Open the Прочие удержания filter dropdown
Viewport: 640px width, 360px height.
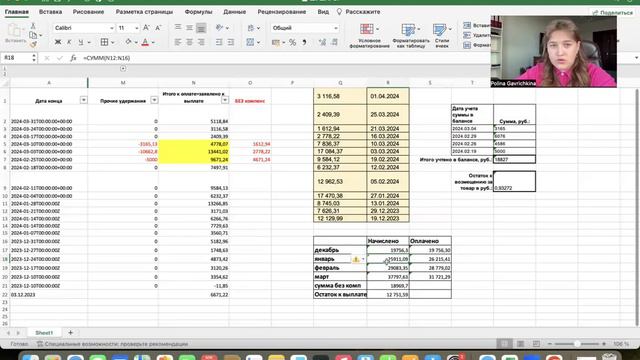click(x=154, y=100)
